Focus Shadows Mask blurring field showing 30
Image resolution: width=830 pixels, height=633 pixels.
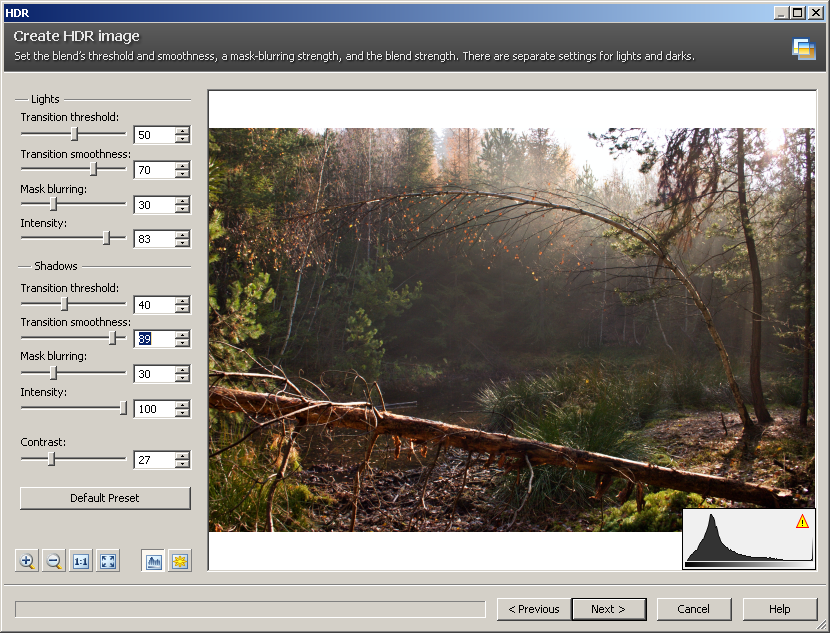pos(155,374)
